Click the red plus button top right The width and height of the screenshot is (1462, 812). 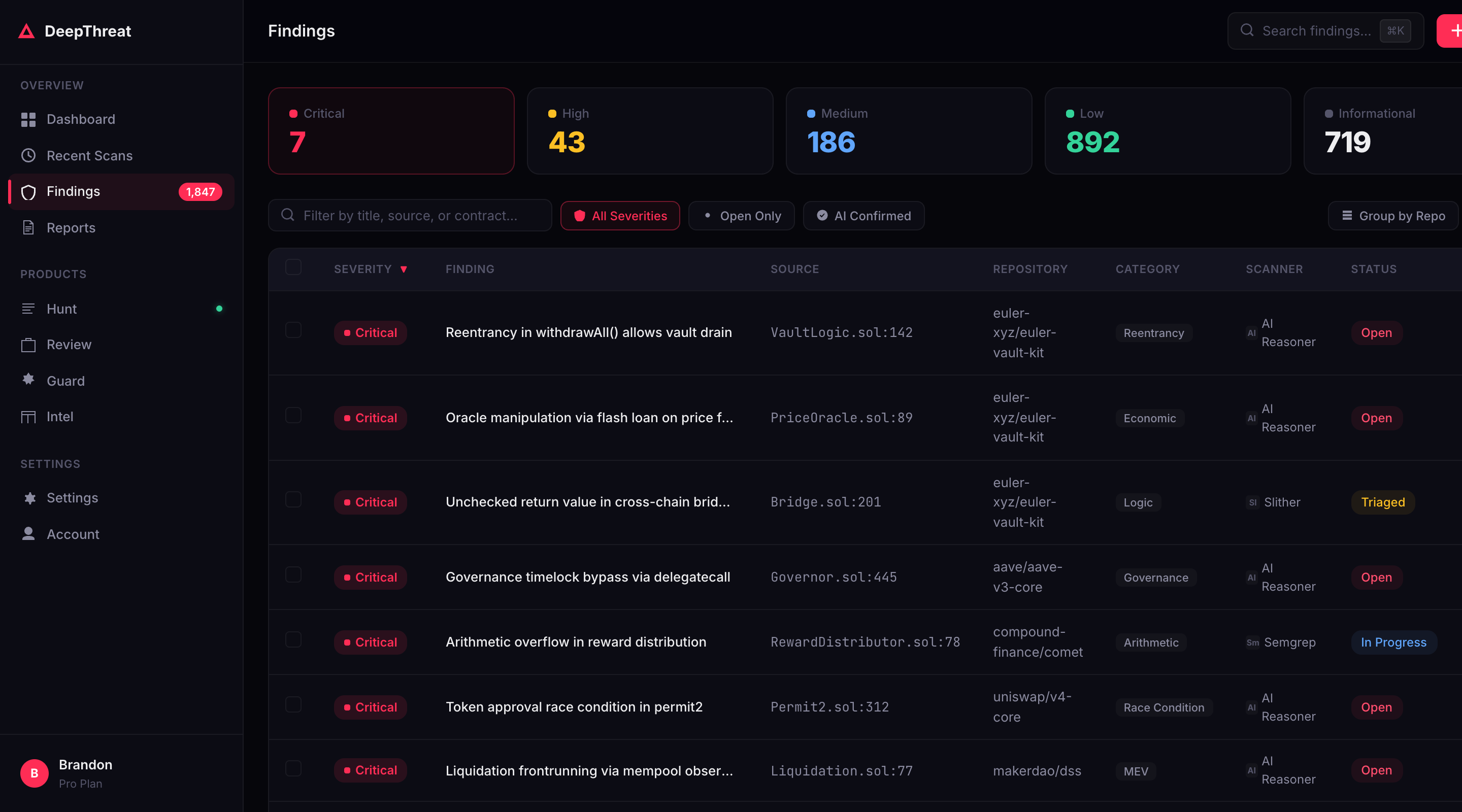(x=1453, y=31)
